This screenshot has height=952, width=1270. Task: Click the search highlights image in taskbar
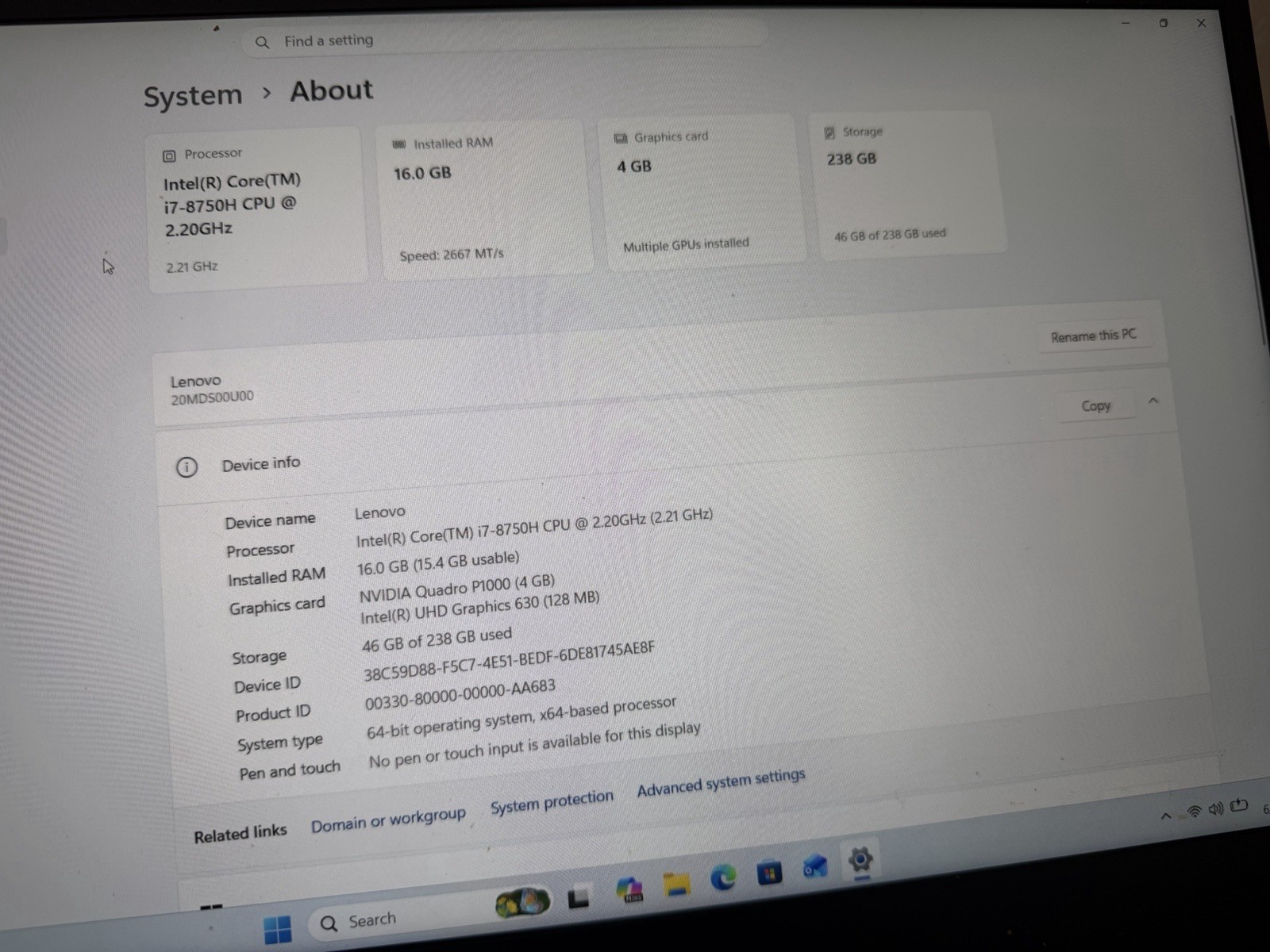click(x=522, y=902)
